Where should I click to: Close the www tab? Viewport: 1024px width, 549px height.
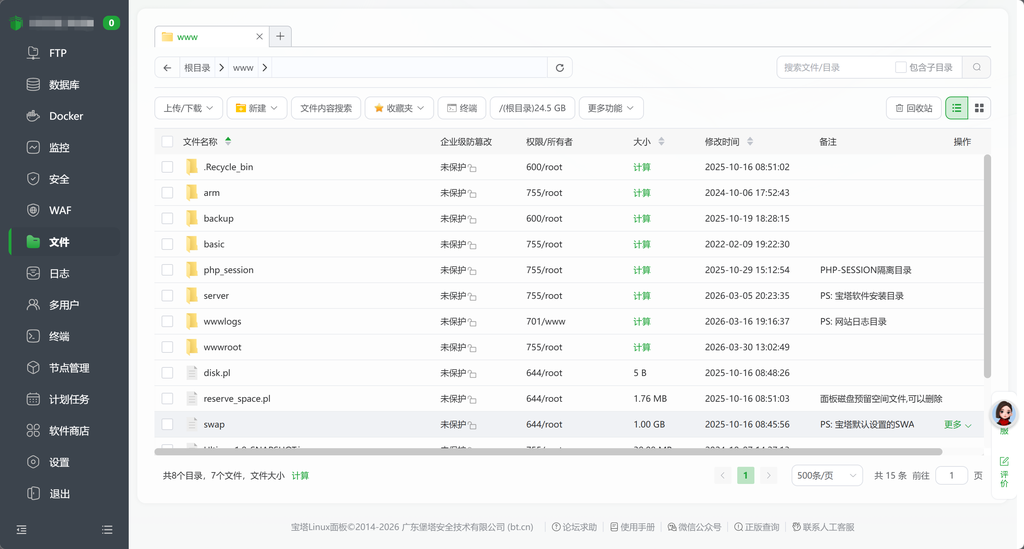coord(260,37)
